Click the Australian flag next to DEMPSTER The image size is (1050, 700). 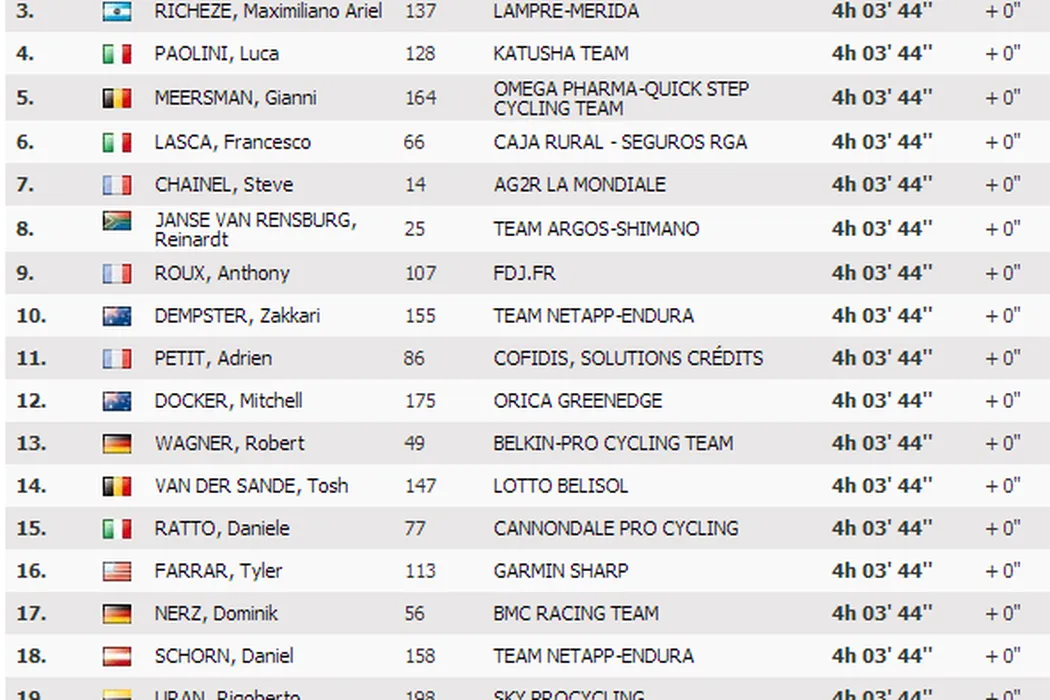117,316
